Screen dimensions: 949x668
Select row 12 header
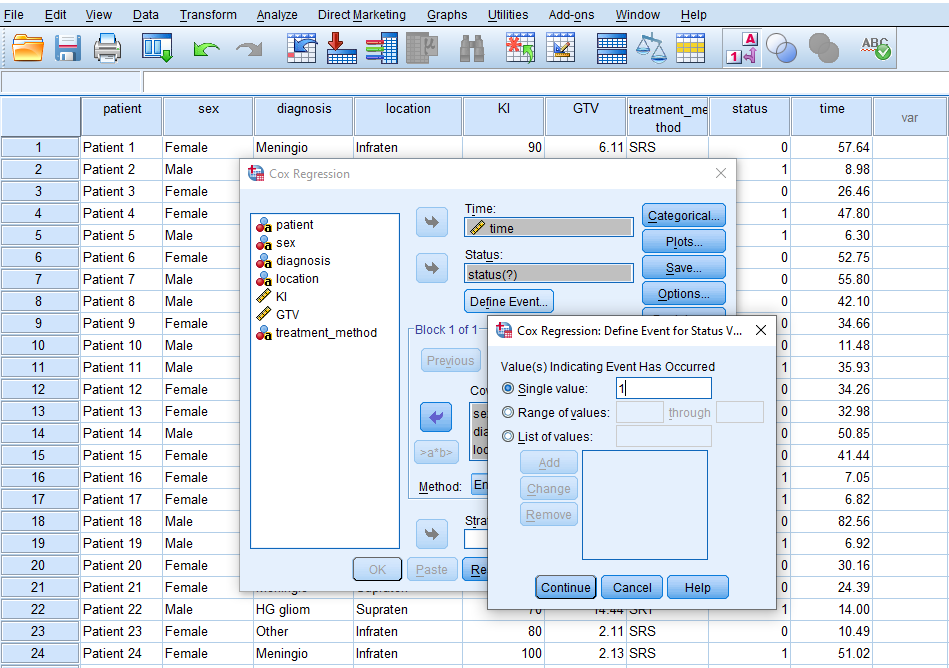tap(39, 389)
